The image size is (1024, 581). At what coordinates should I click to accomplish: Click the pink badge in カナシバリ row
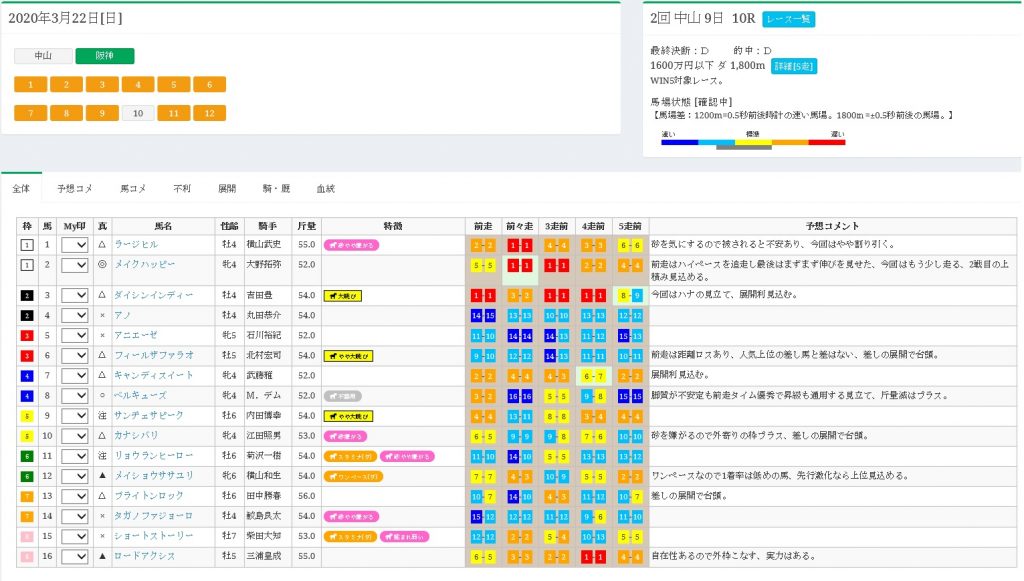click(346, 436)
